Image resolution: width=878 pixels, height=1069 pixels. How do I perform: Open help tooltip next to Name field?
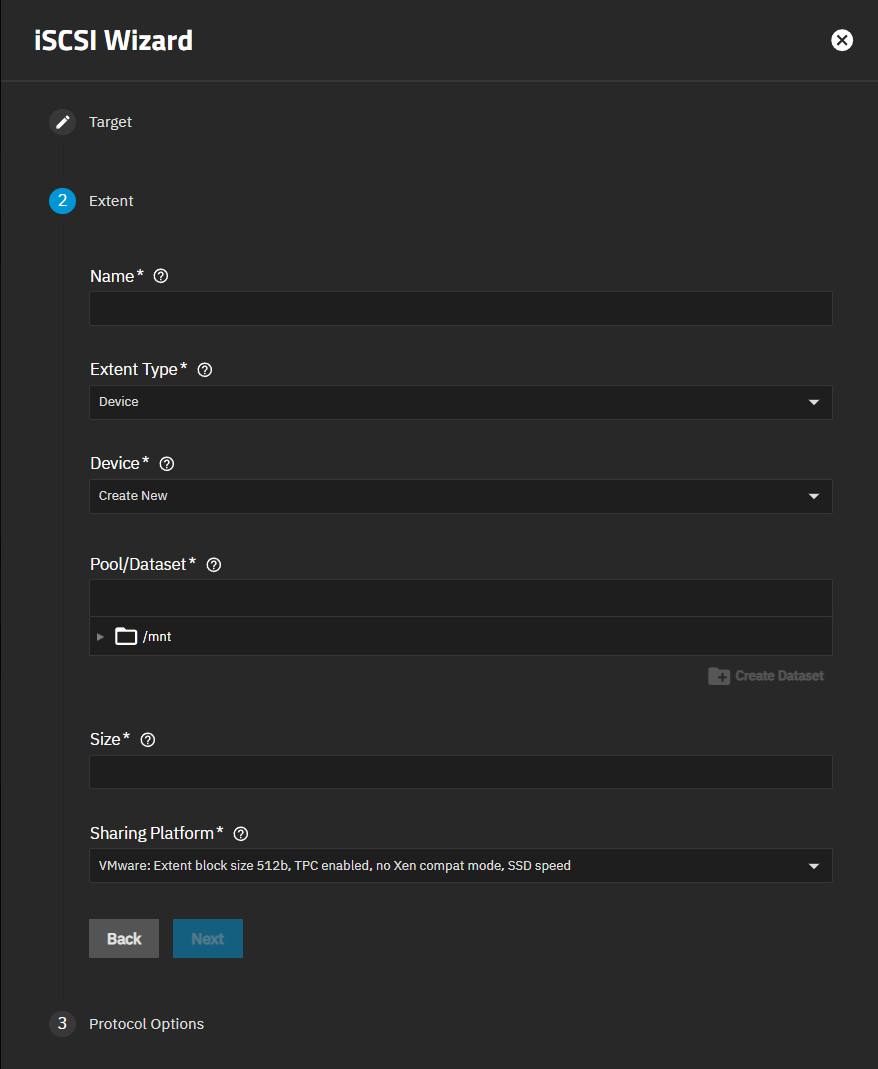pos(160,276)
